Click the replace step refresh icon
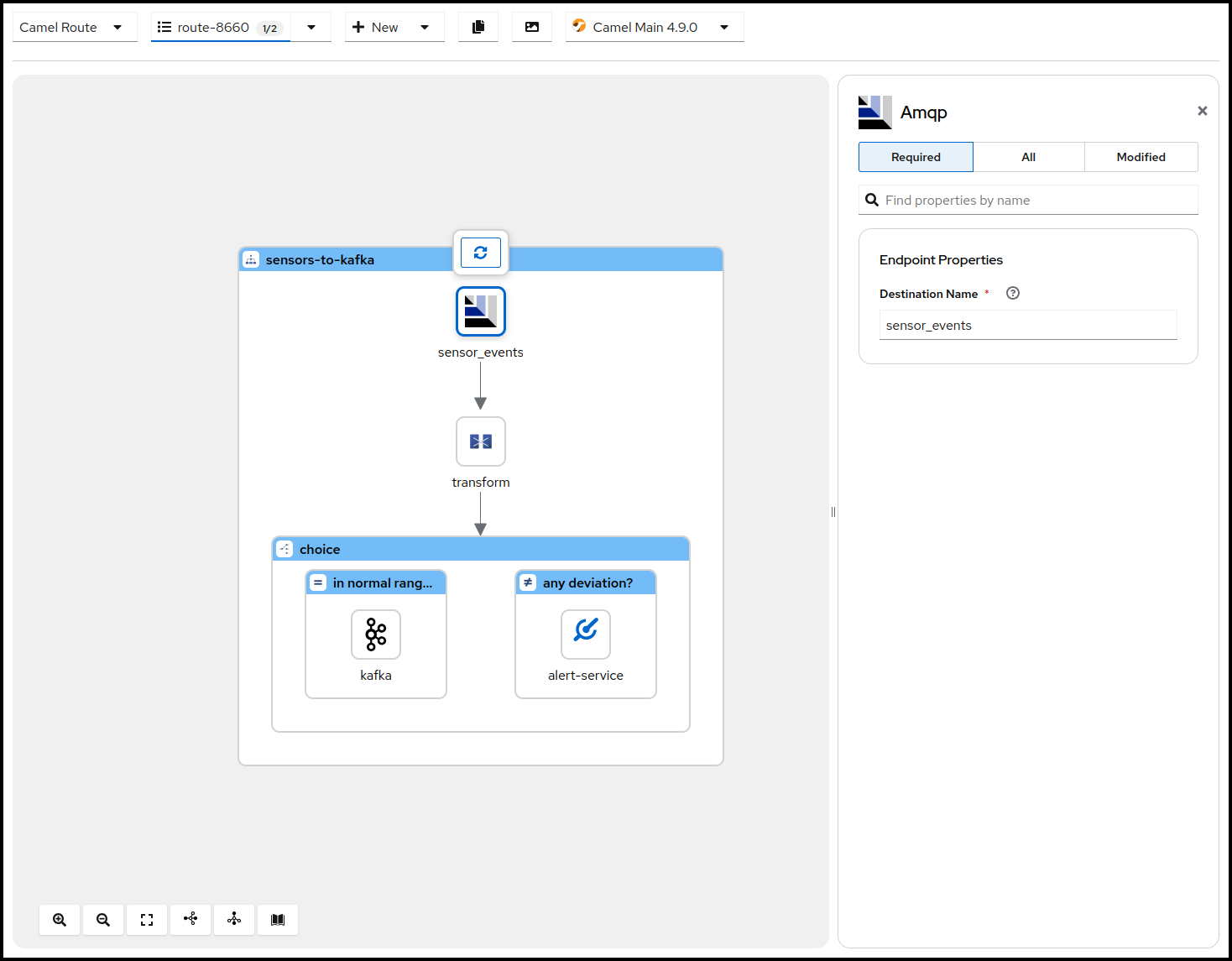This screenshot has height=961, width=1232. coord(481,253)
